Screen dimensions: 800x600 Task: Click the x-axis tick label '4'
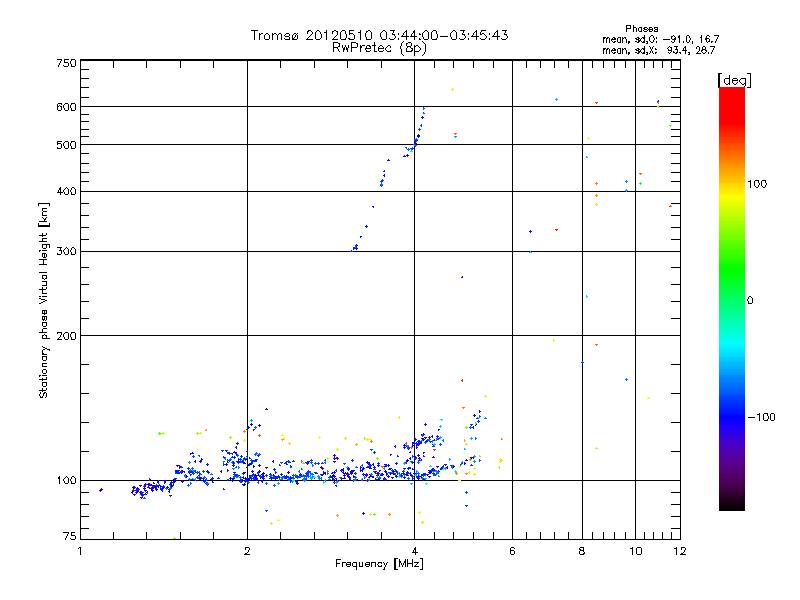414,551
